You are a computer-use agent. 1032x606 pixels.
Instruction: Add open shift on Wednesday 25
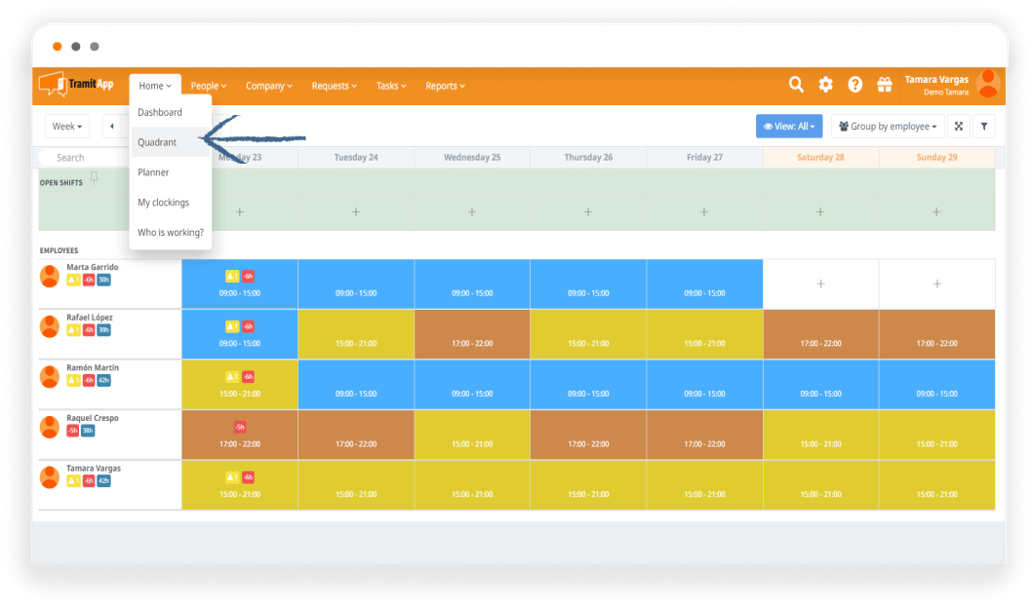(472, 212)
